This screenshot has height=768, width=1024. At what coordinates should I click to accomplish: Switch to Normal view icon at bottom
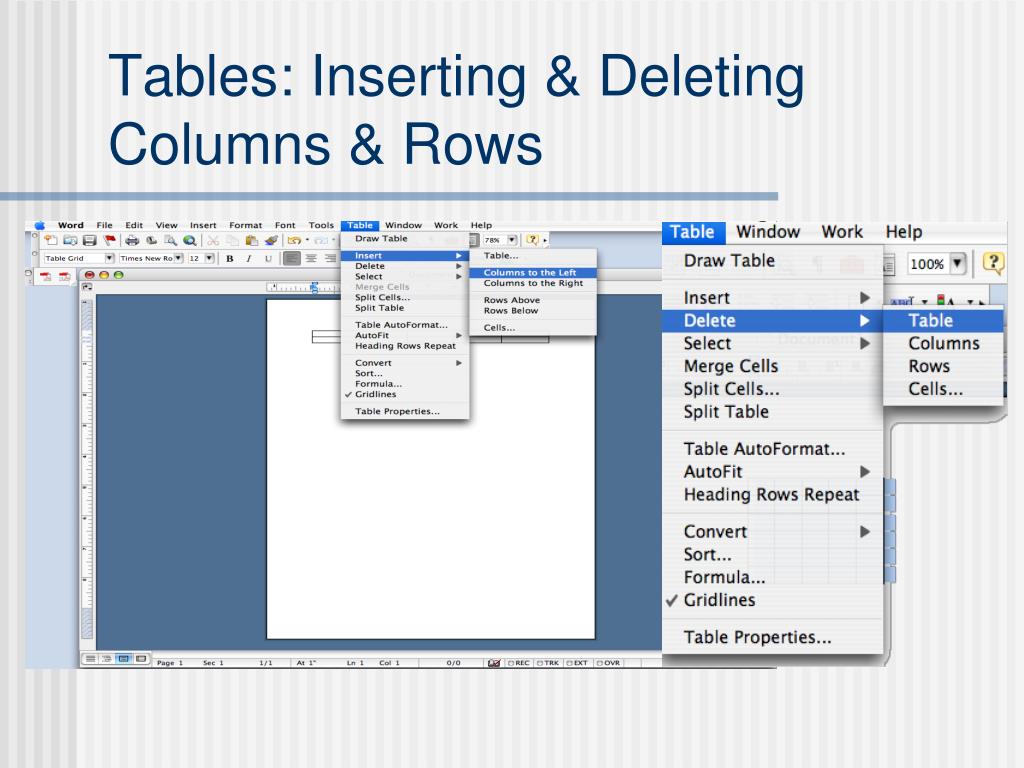click(90, 658)
